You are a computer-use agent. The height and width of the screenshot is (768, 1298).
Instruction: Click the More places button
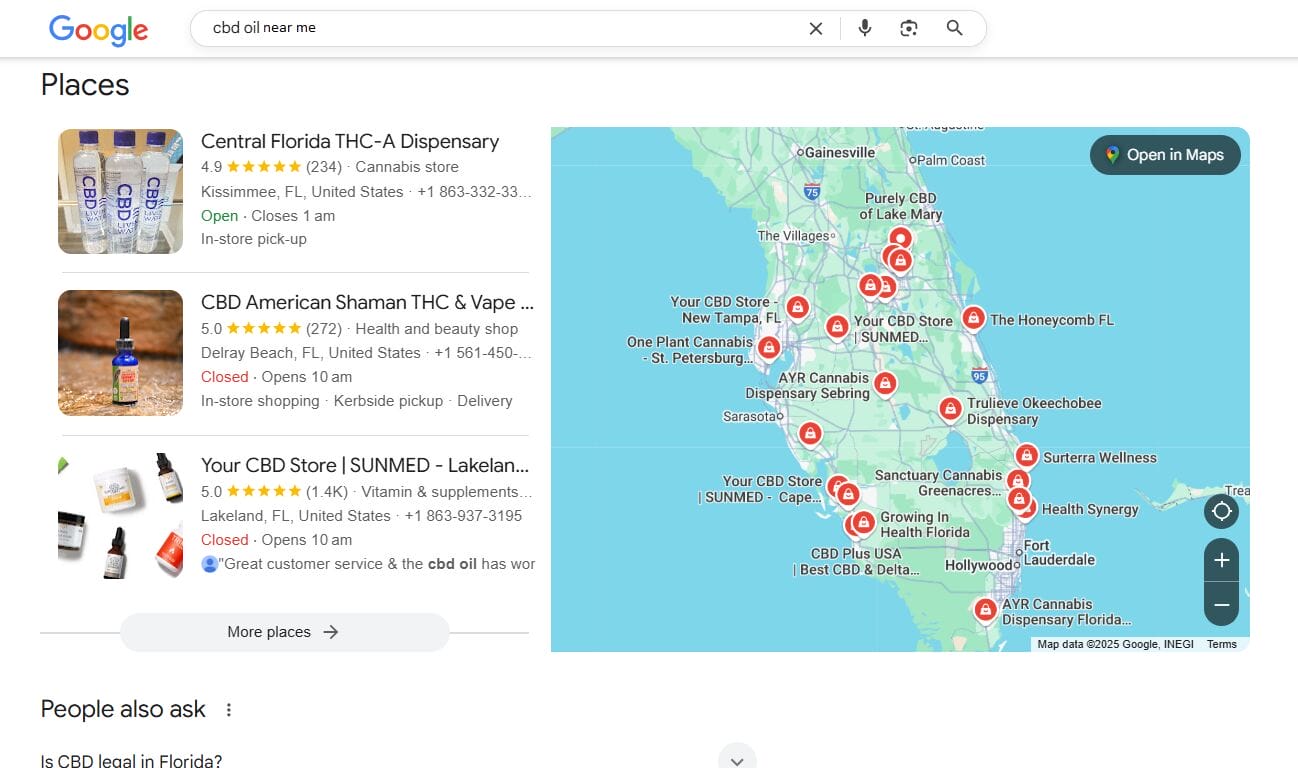tap(283, 631)
